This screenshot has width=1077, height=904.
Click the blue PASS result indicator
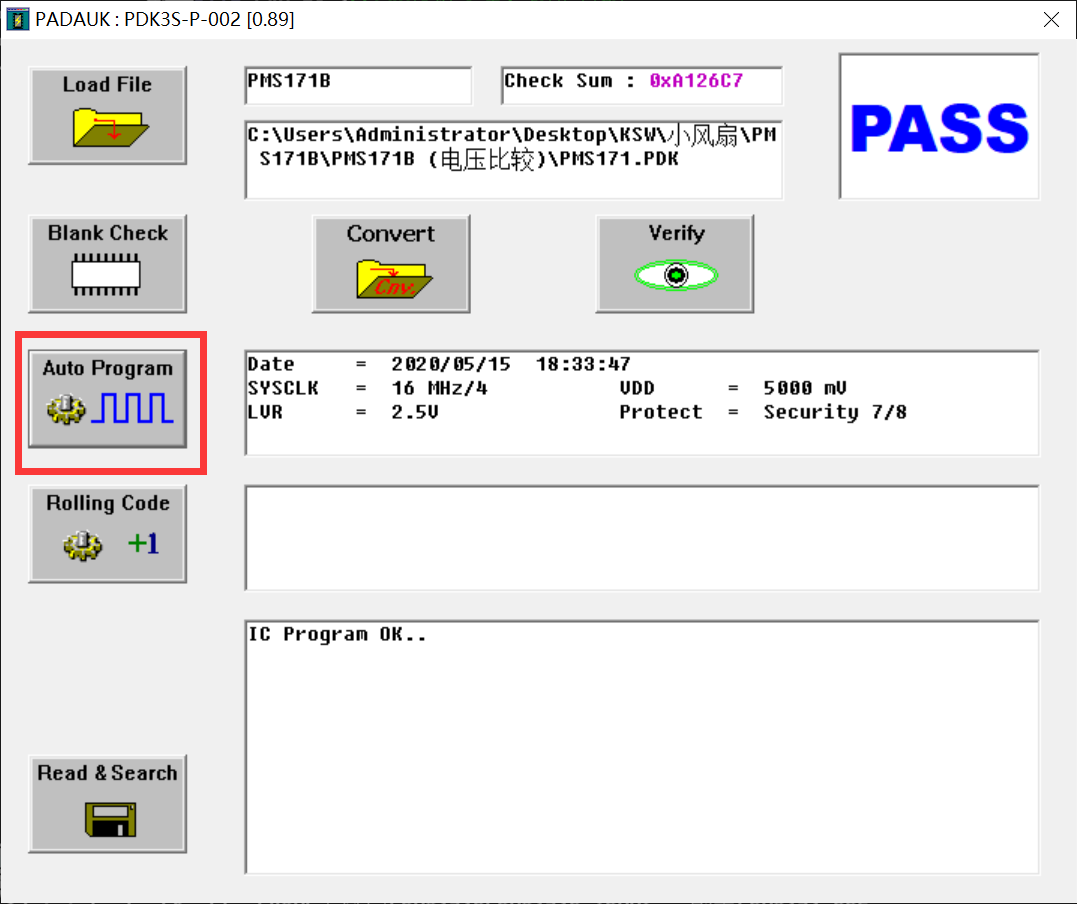pos(939,127)
